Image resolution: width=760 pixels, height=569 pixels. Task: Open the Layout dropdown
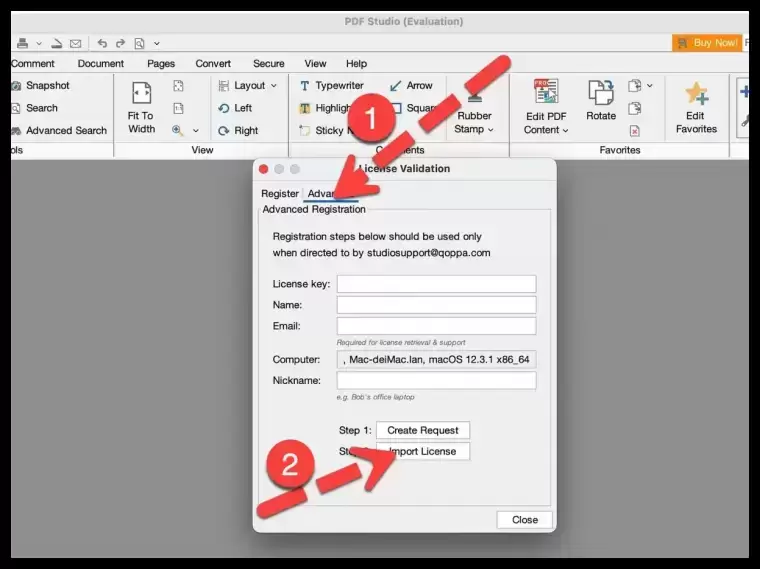tap(248, 85)
